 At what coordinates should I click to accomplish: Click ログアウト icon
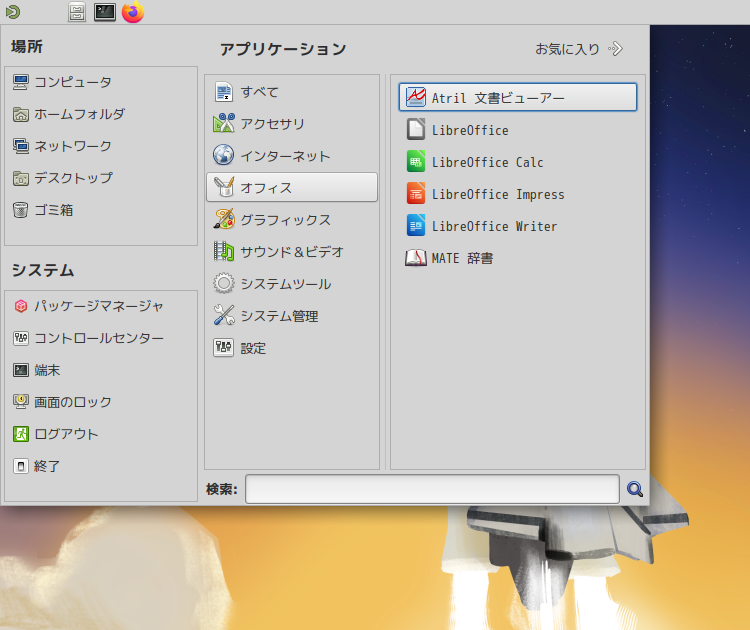pos(21,434)
